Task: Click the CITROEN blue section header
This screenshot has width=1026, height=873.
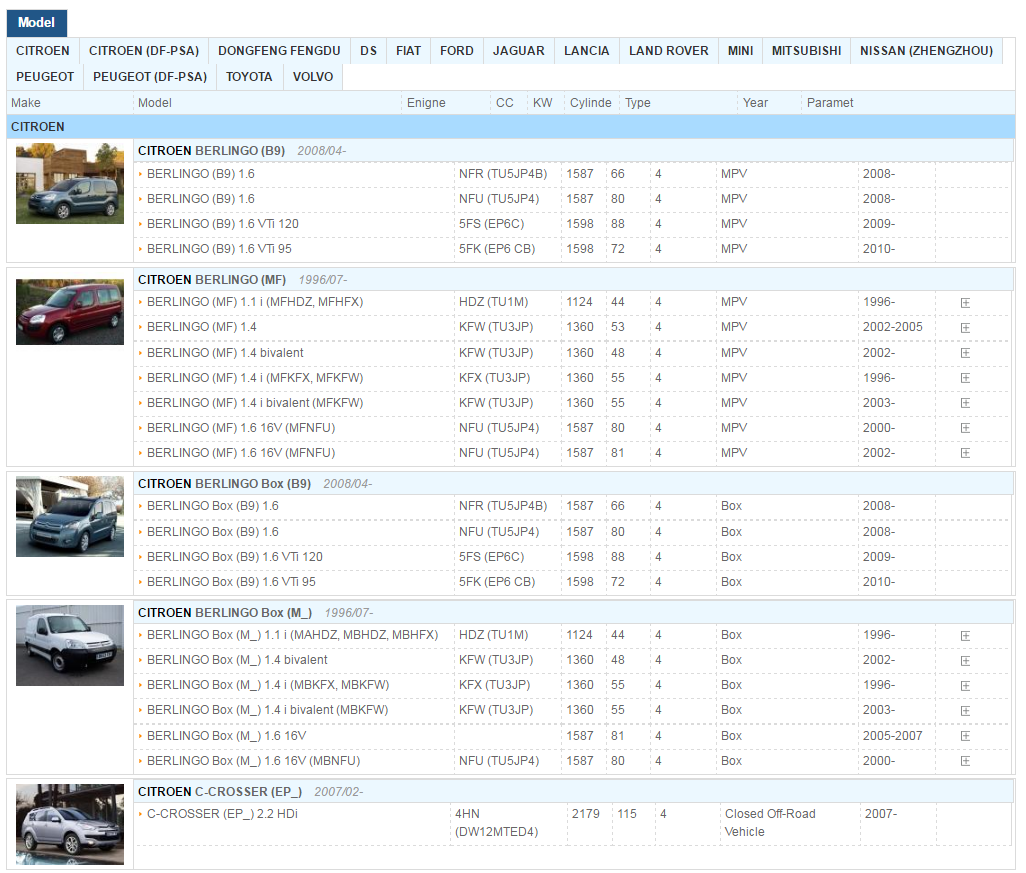Action: pos(511,127)
